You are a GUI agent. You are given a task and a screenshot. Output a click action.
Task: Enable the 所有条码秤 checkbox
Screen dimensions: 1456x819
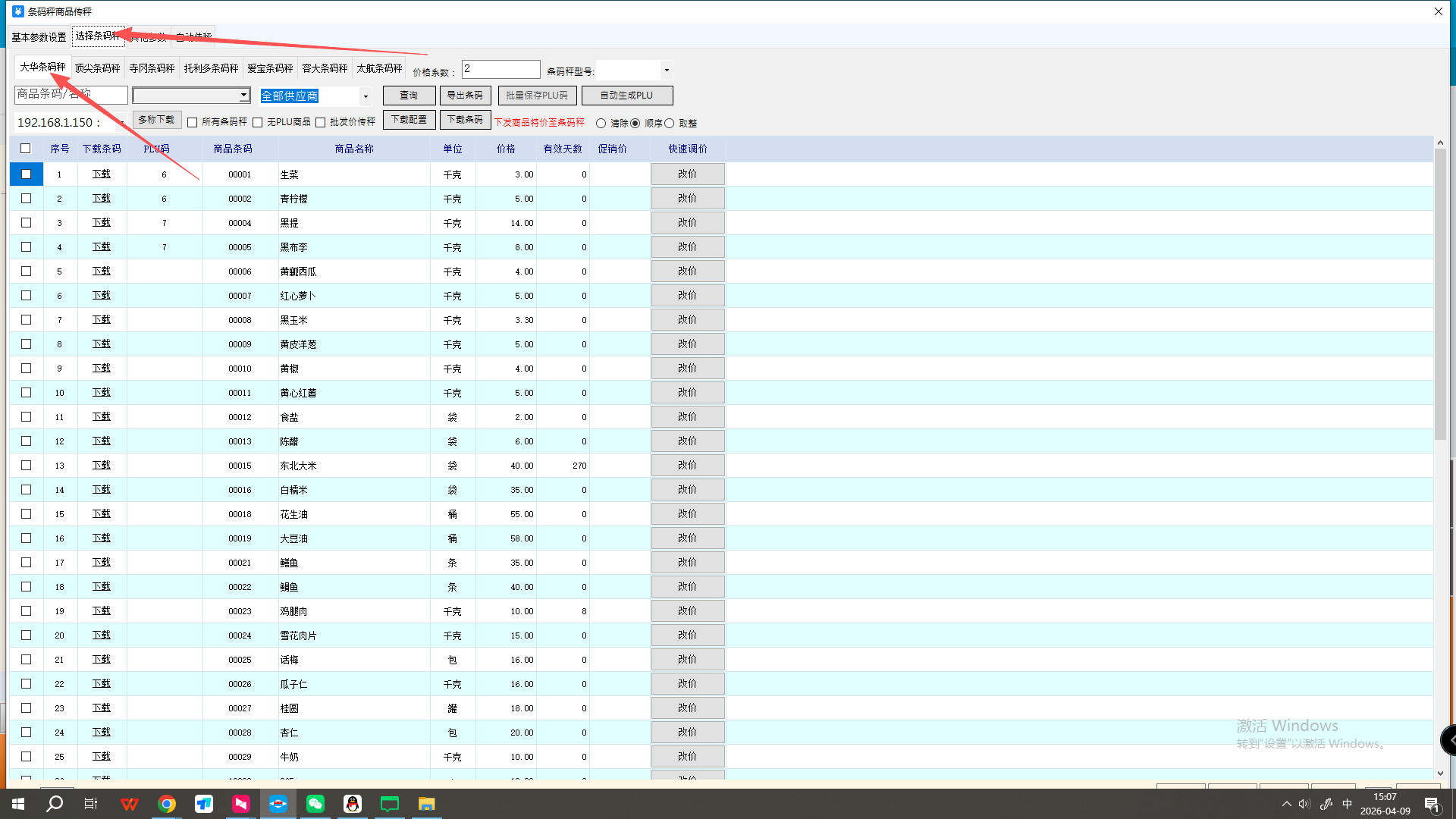click(193, 123)
